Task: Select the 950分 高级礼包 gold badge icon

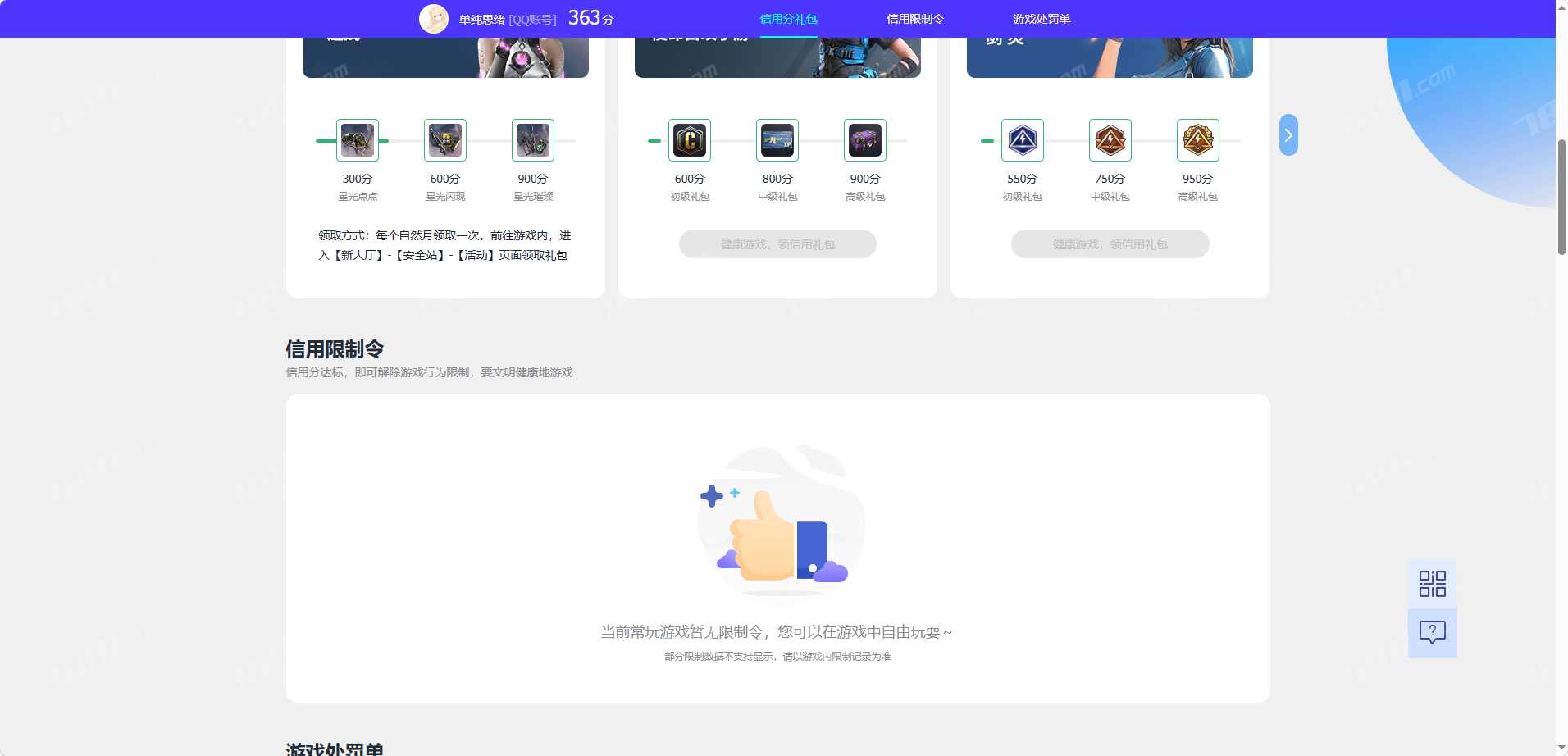Action: (1198, 140)
